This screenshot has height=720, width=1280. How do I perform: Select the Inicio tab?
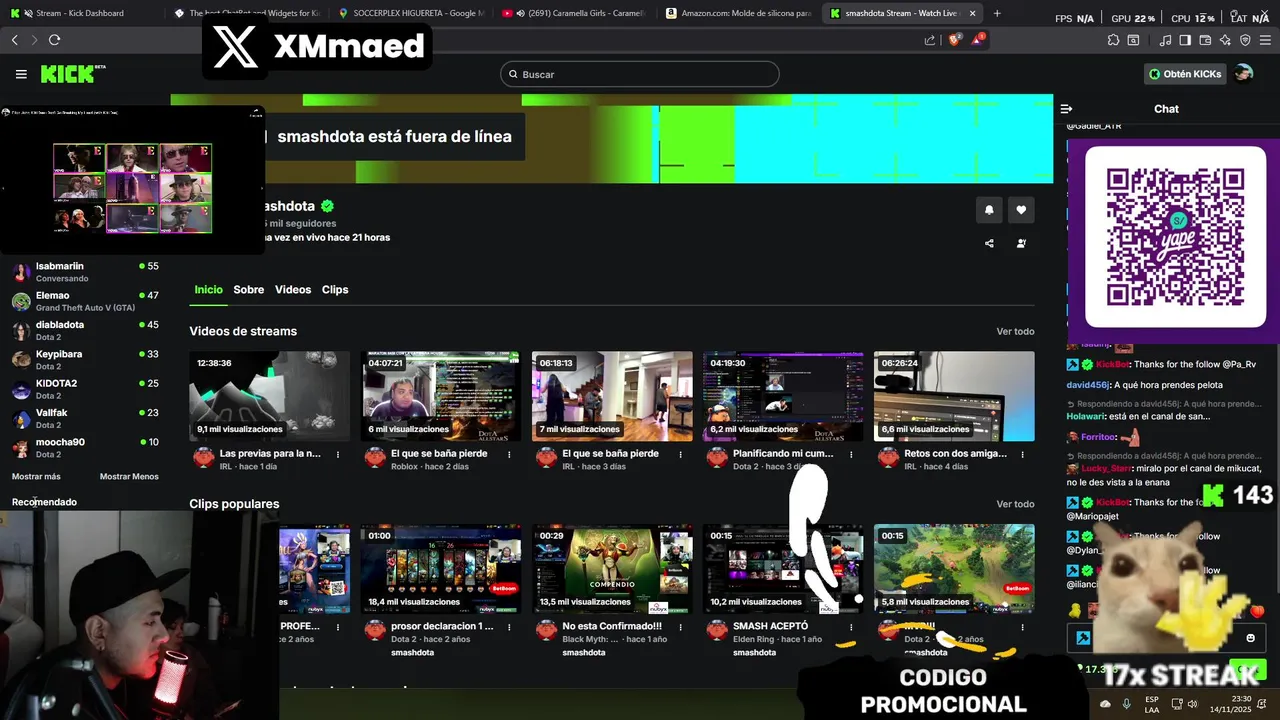click(208, 290)
